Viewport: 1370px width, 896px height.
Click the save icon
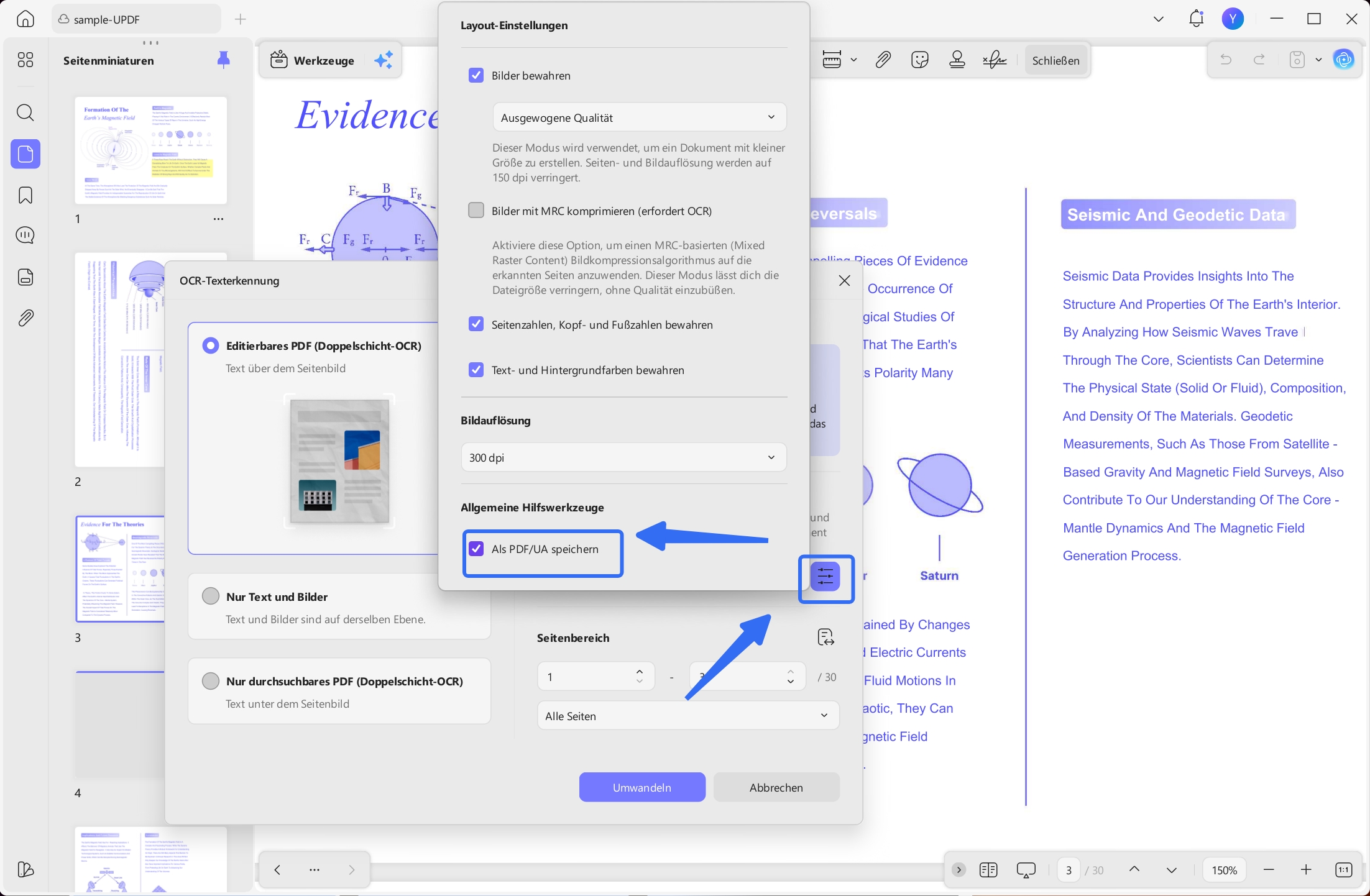tap(1297, 60)
